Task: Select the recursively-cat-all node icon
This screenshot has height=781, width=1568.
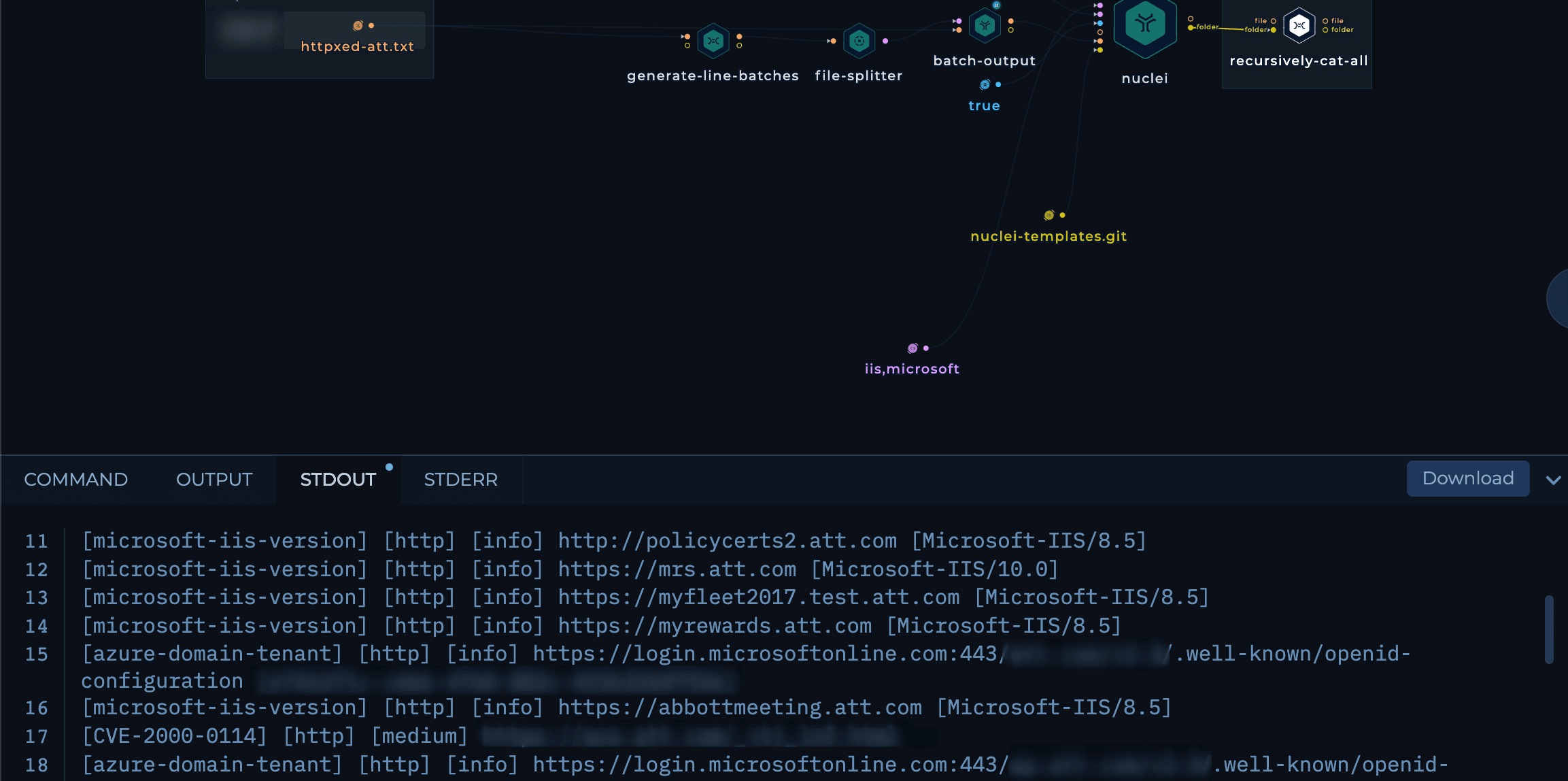Action: pyautogui.click(x=1299, y=26)
